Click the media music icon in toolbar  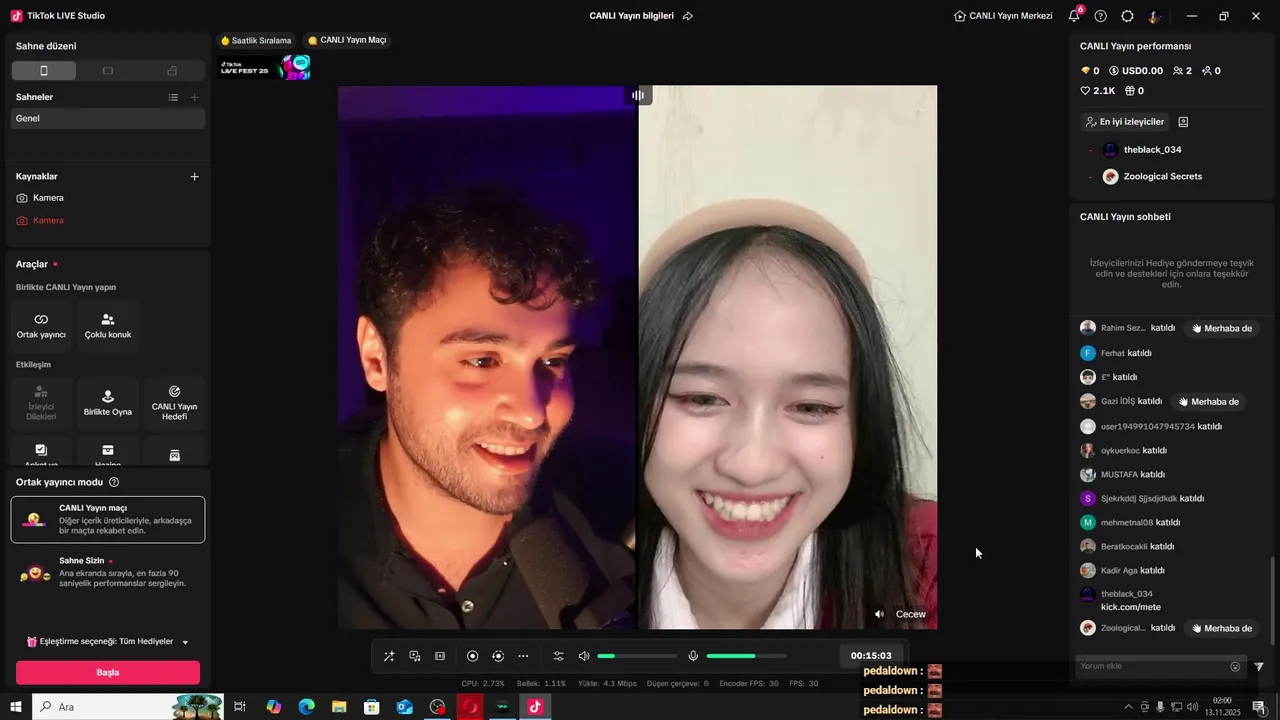[x=414, y=656]
